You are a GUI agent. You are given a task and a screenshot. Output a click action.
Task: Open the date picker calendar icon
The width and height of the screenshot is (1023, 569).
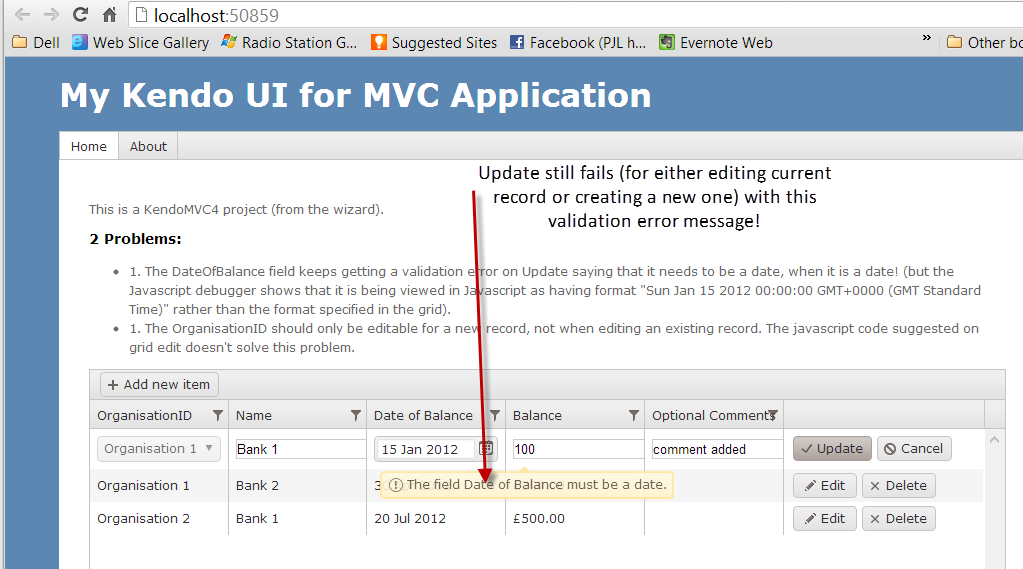486,448
